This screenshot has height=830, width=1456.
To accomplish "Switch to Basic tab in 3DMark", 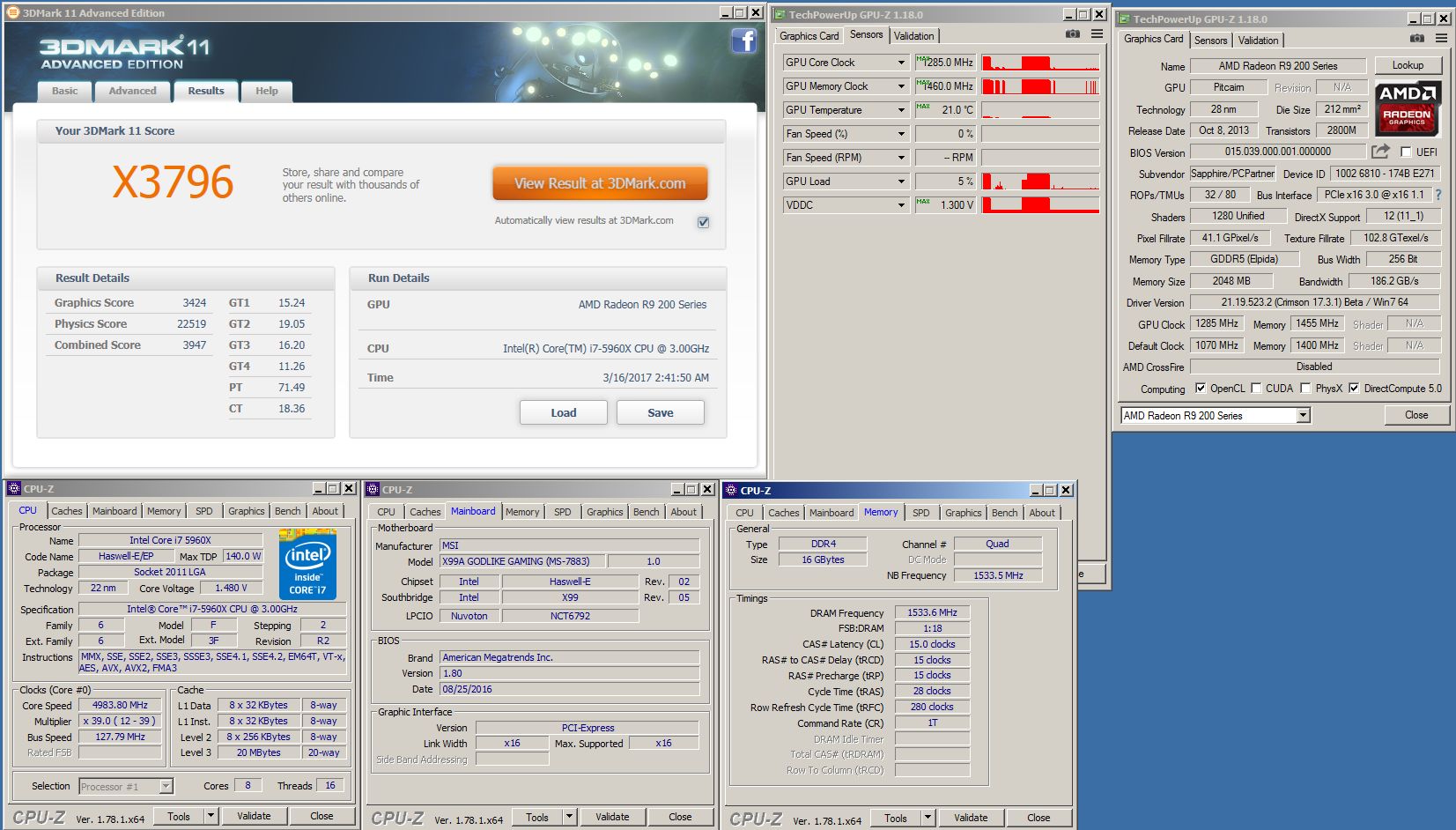I will click(x=64, y=91).
